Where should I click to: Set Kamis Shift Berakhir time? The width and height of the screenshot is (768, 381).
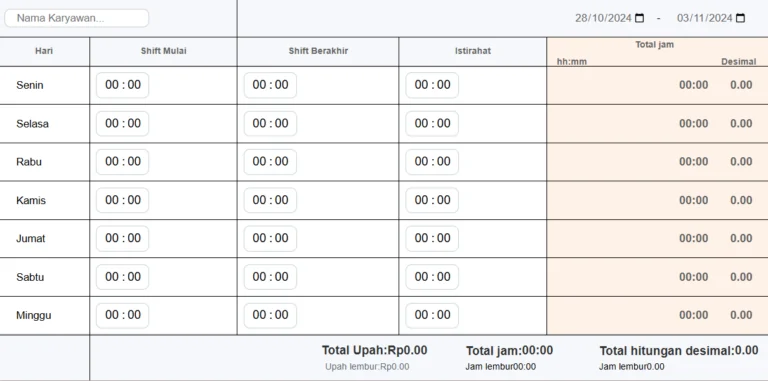(270, 200)
